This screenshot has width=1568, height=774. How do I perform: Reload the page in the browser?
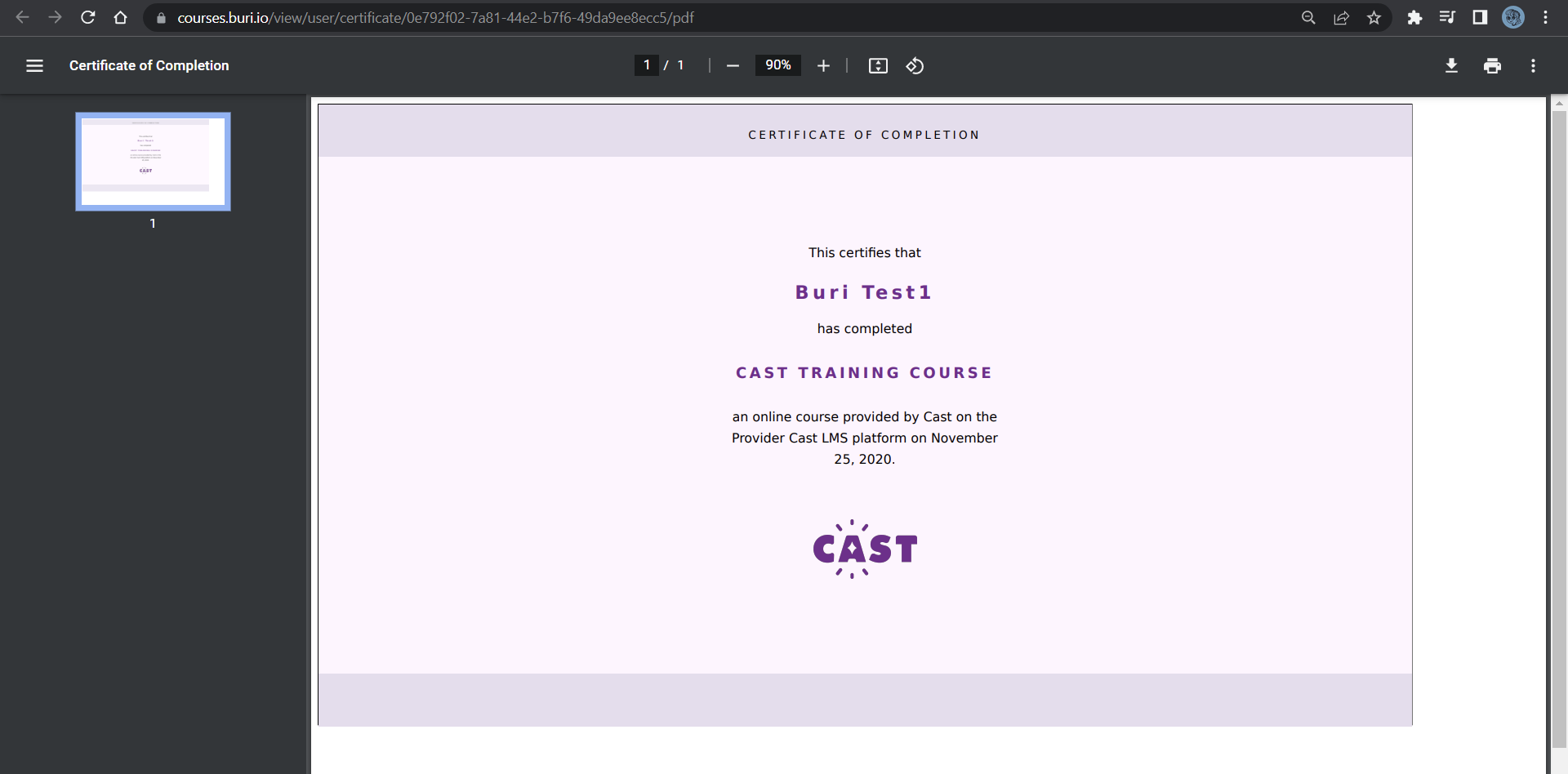click(x=88, y=18)
